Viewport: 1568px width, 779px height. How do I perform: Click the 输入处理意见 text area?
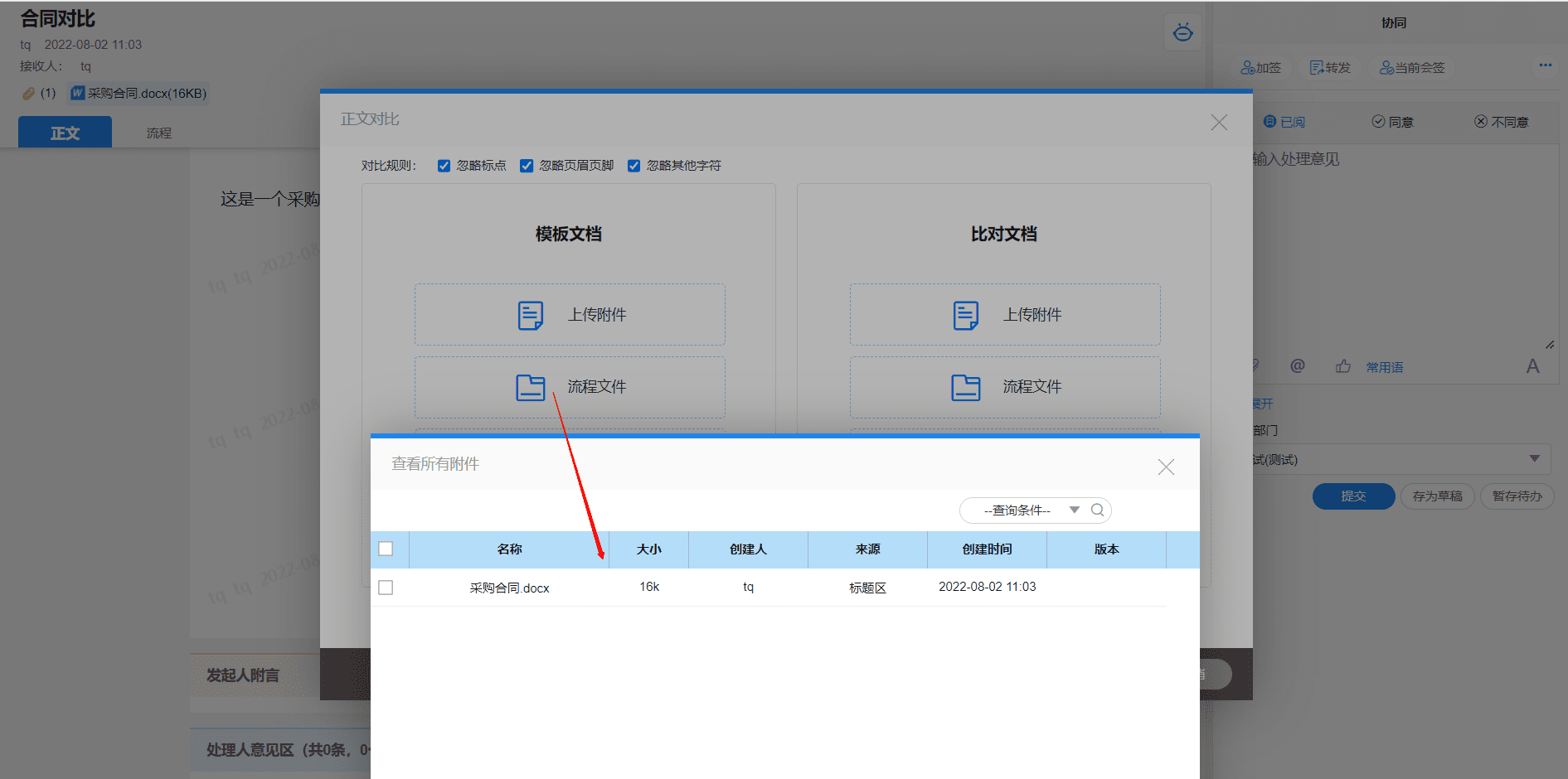coord(1405,249)
